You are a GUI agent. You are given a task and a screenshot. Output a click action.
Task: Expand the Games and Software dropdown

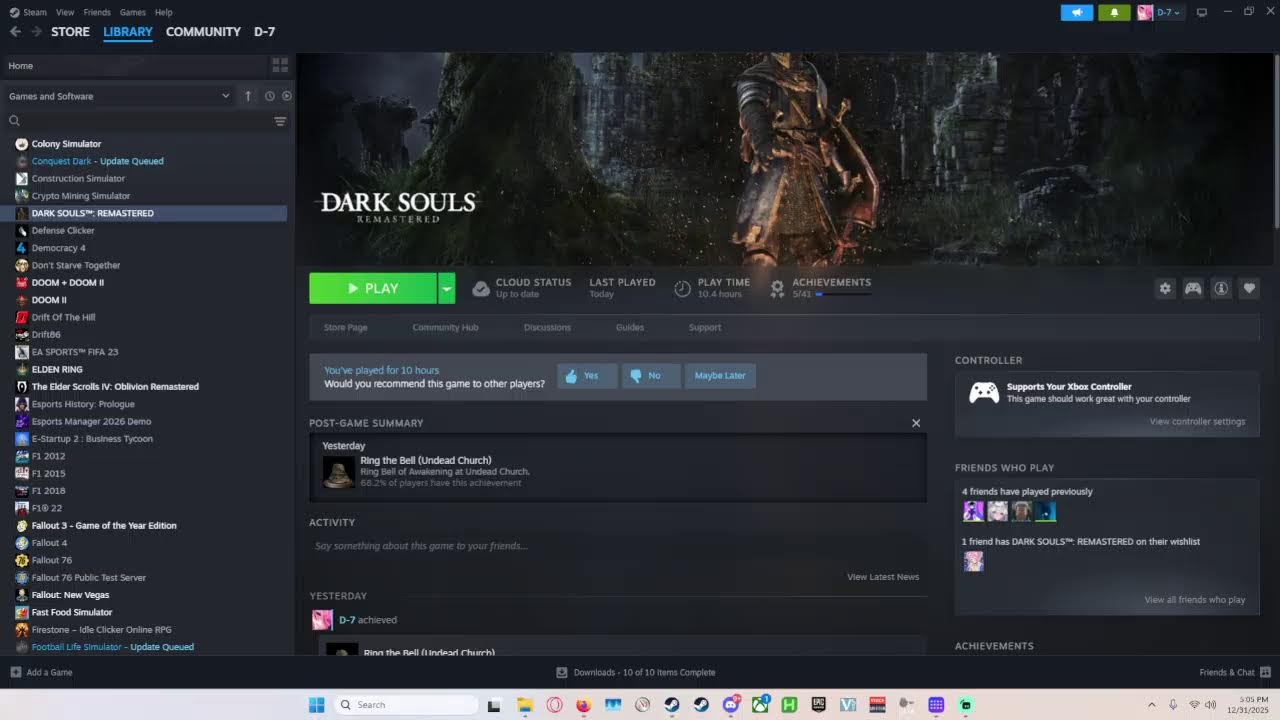tap(118, 96)
